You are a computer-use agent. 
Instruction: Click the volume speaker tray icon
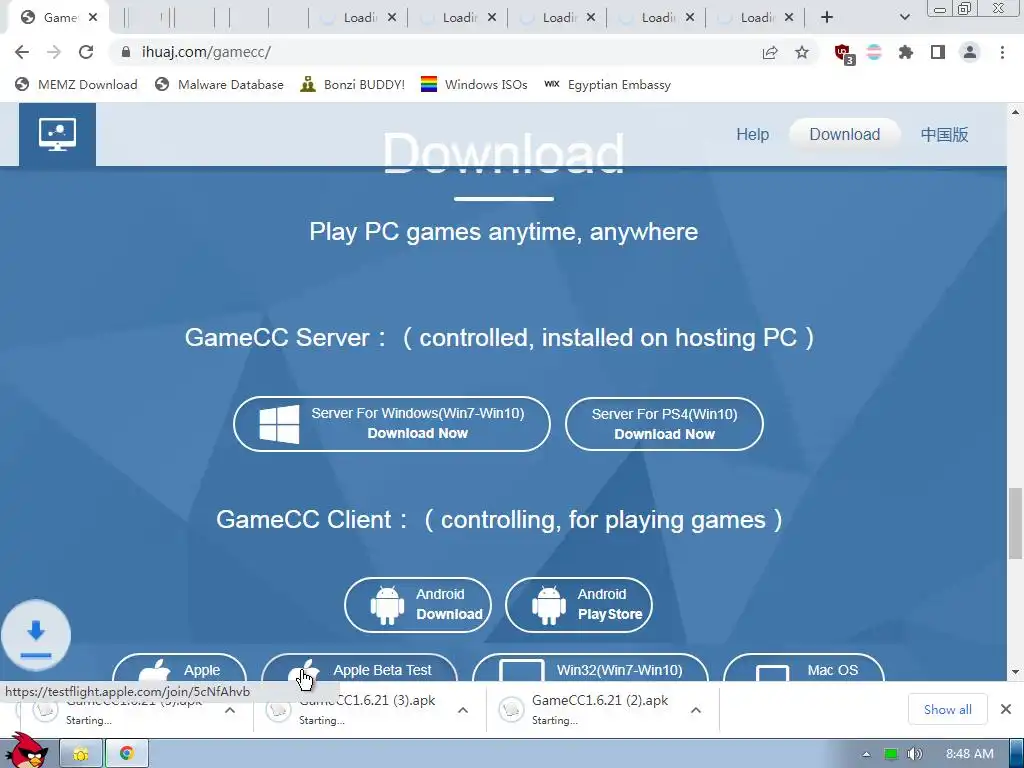(x=914, y=754)
